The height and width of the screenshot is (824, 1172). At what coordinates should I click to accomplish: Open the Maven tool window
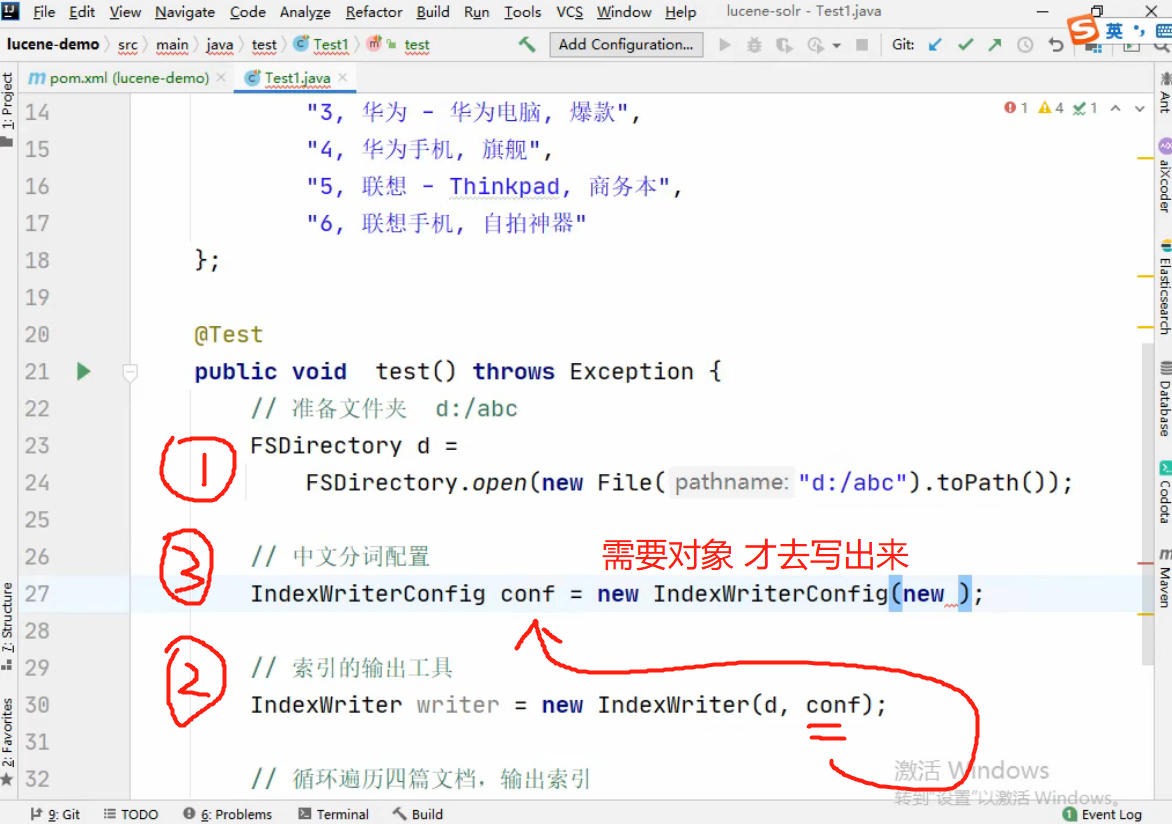point(1164,577)
